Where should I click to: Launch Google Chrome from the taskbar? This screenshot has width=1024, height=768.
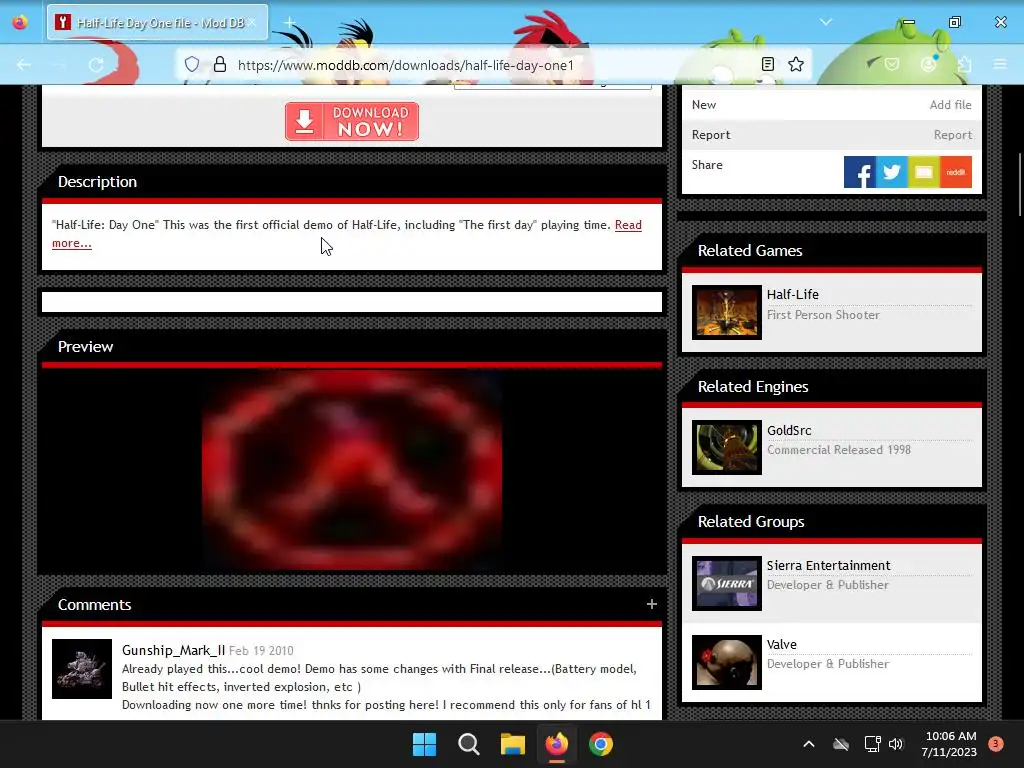(x=601, y=744)
